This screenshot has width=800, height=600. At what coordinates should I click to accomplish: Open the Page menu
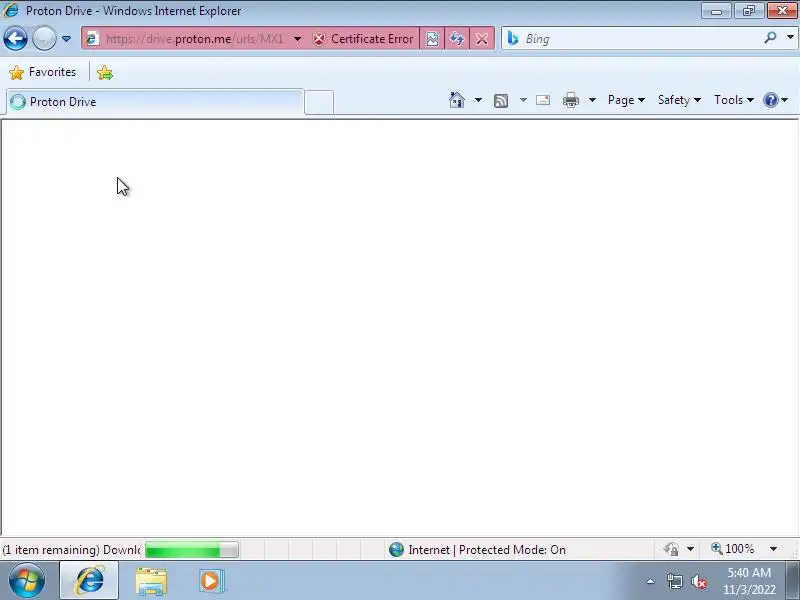(x=626, y=100)
